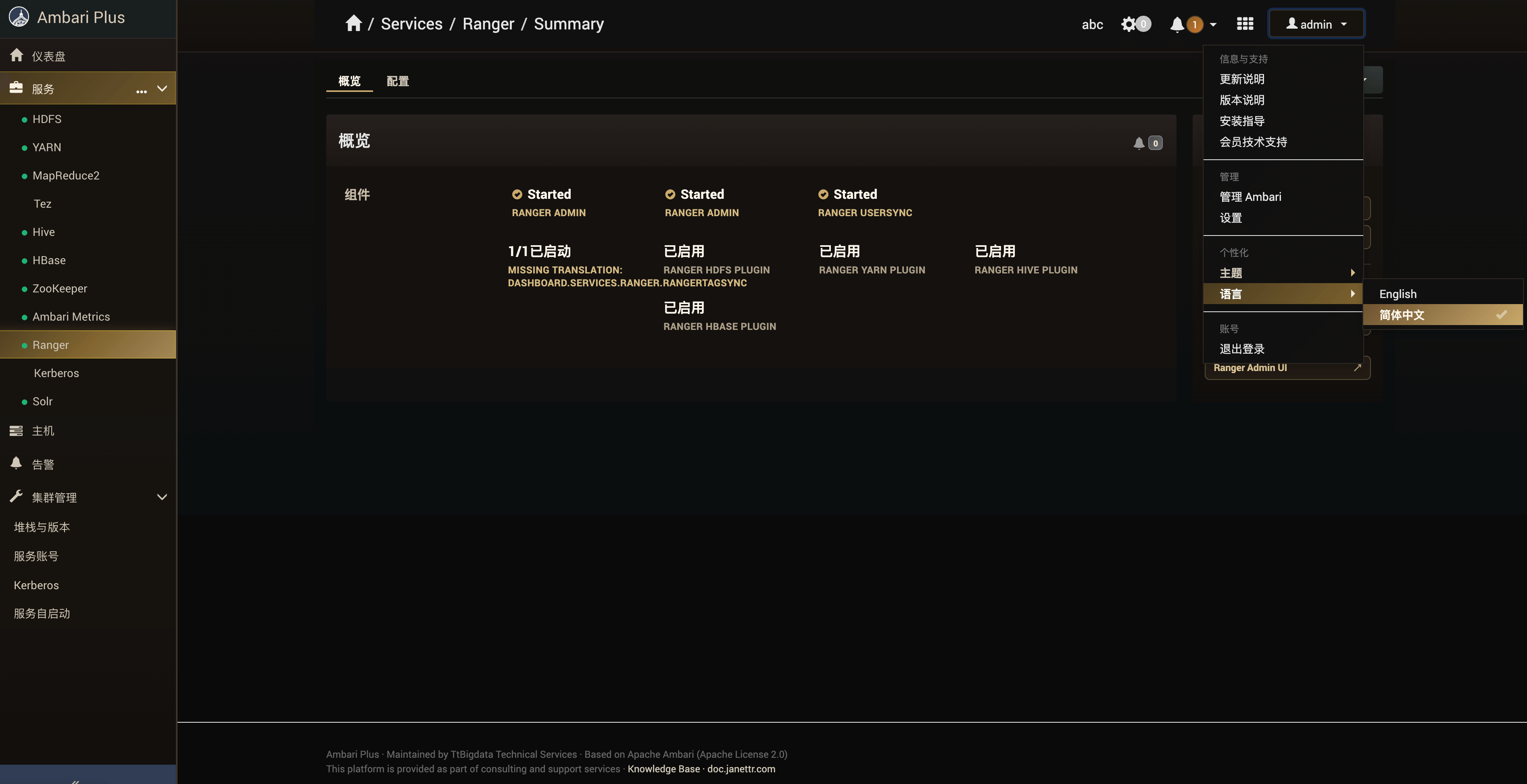
Task: Open the admin user dropdown
Action: tap(1315, 24)
